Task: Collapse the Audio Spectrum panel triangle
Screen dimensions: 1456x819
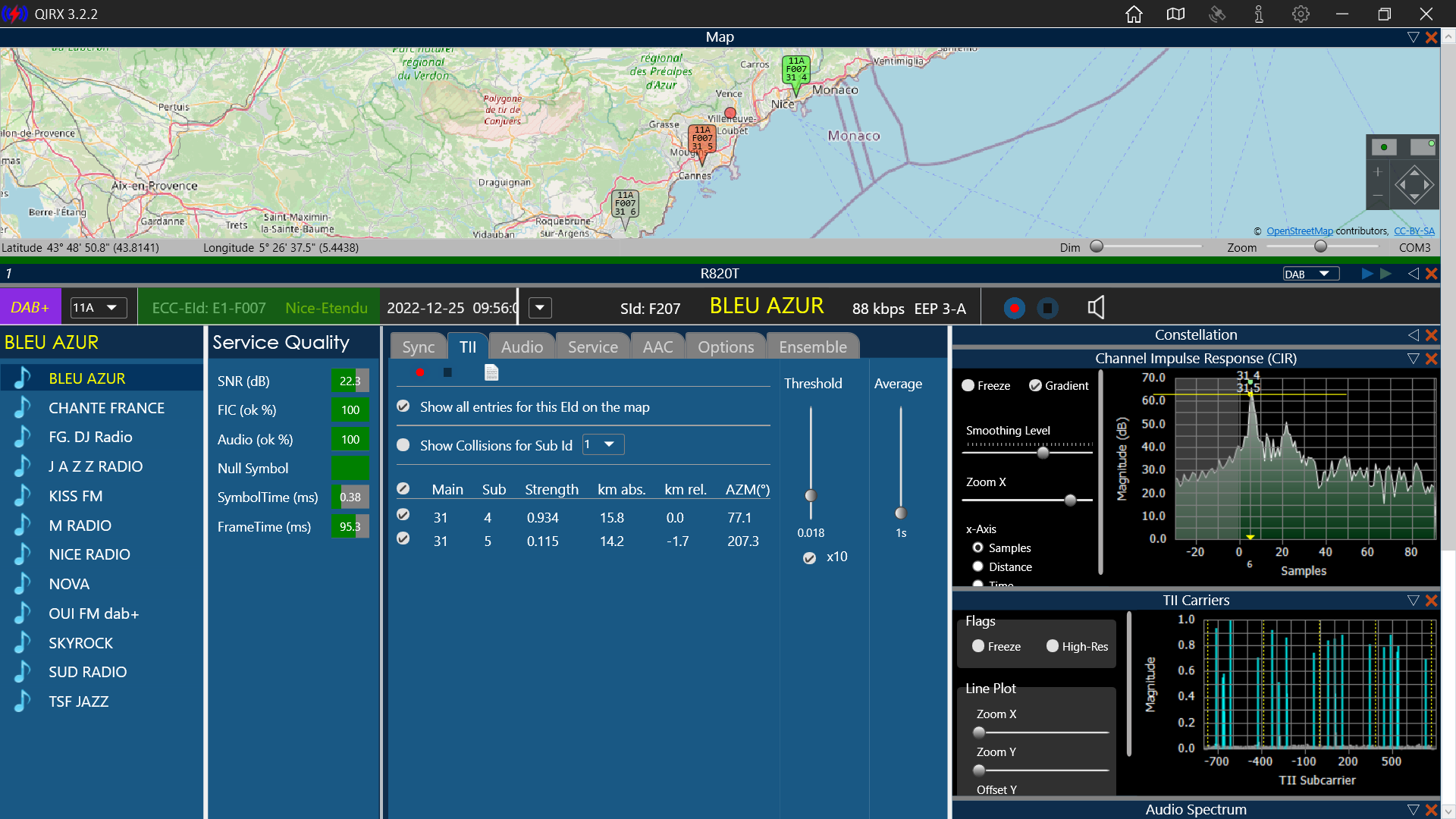Action: (1414, 810)
